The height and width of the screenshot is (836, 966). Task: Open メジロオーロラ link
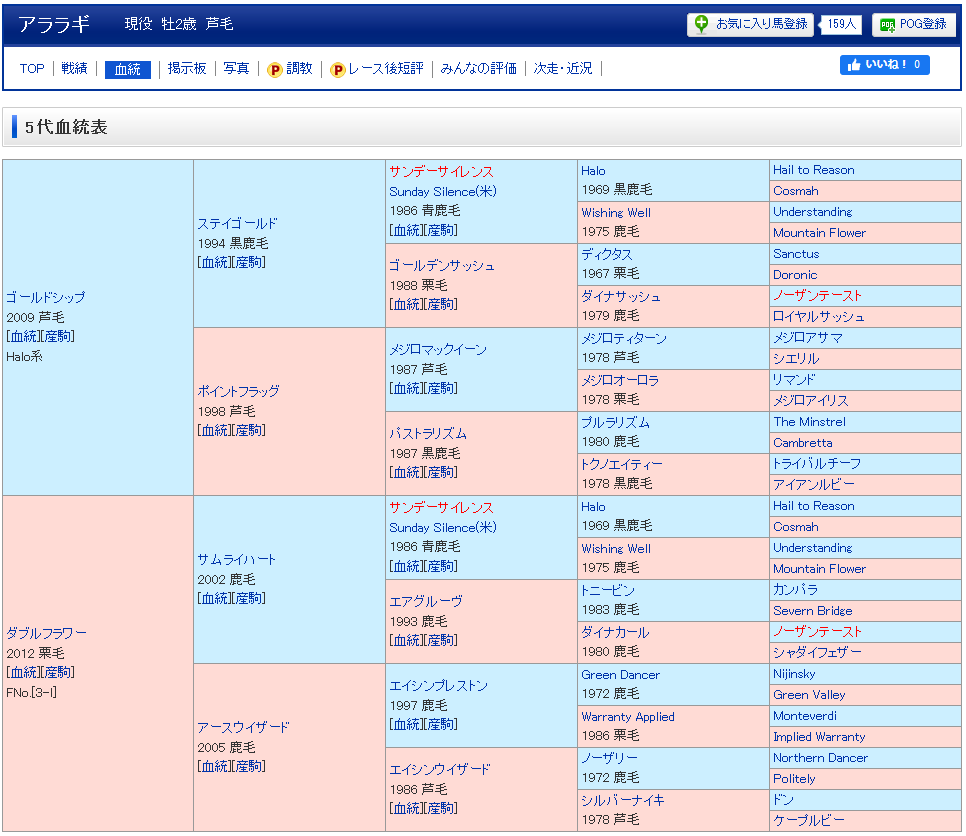point(620,380)
